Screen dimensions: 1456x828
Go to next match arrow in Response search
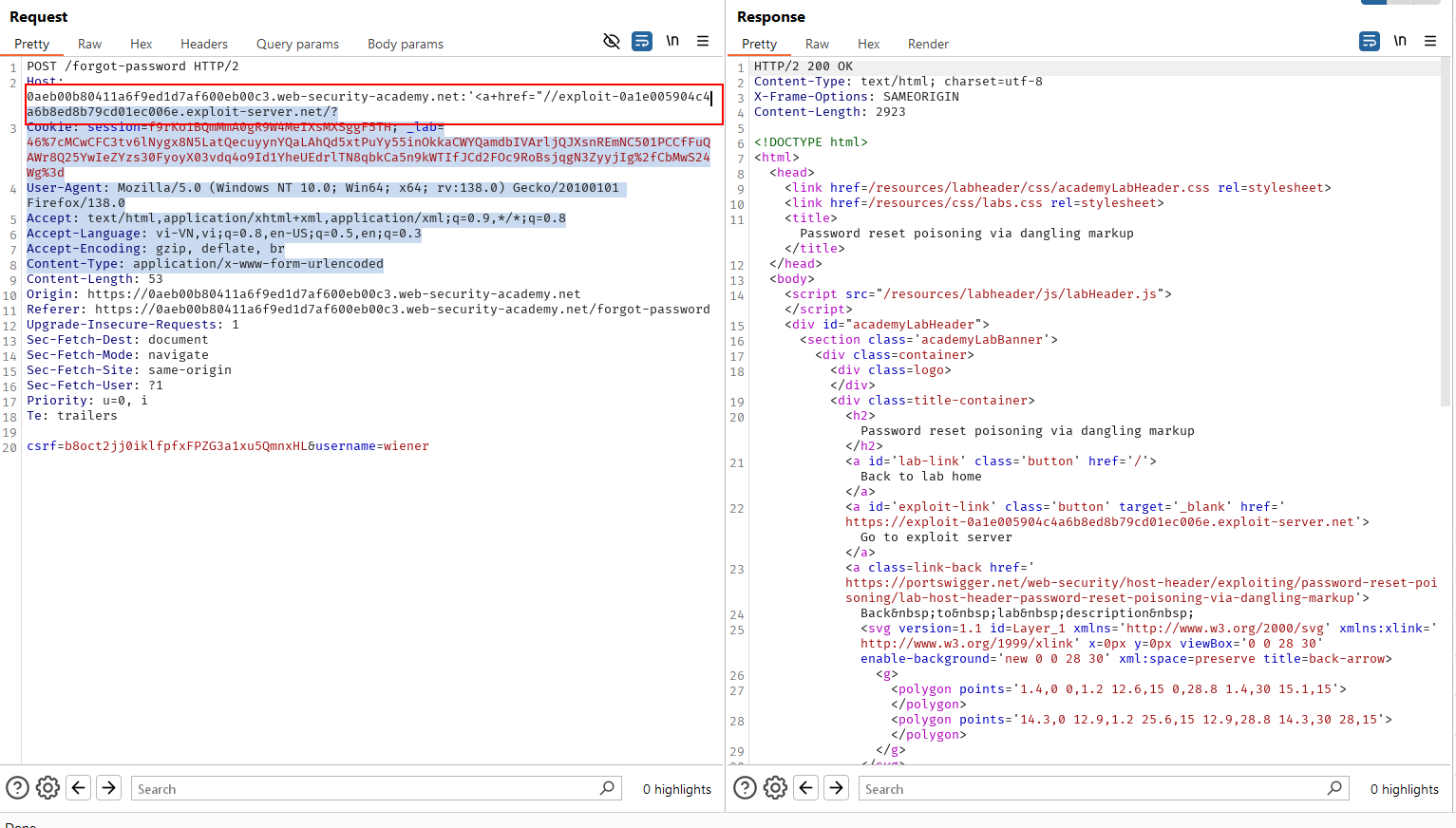tap(837, 788)
